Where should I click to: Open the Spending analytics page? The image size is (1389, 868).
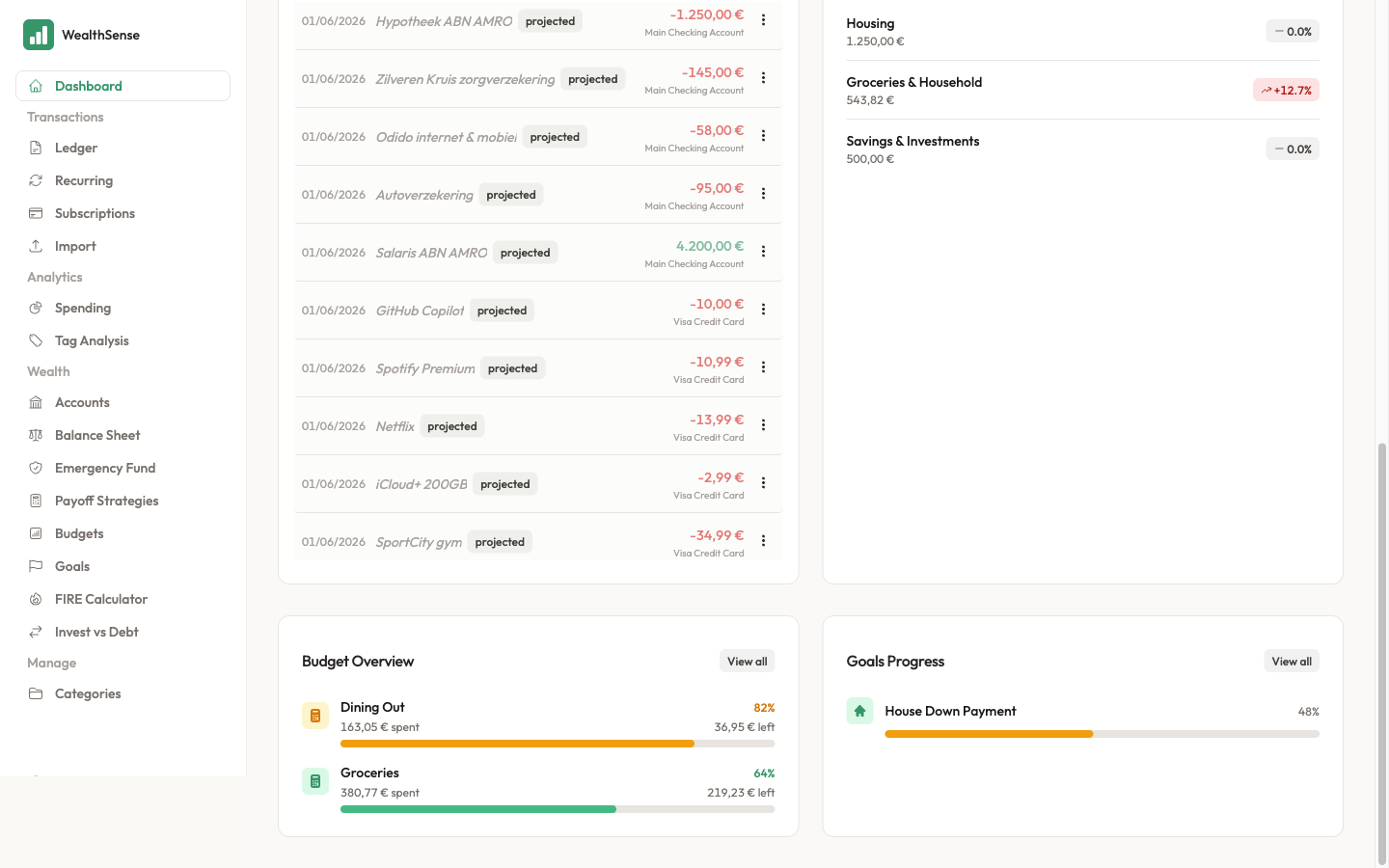click(x=123, y=308)
